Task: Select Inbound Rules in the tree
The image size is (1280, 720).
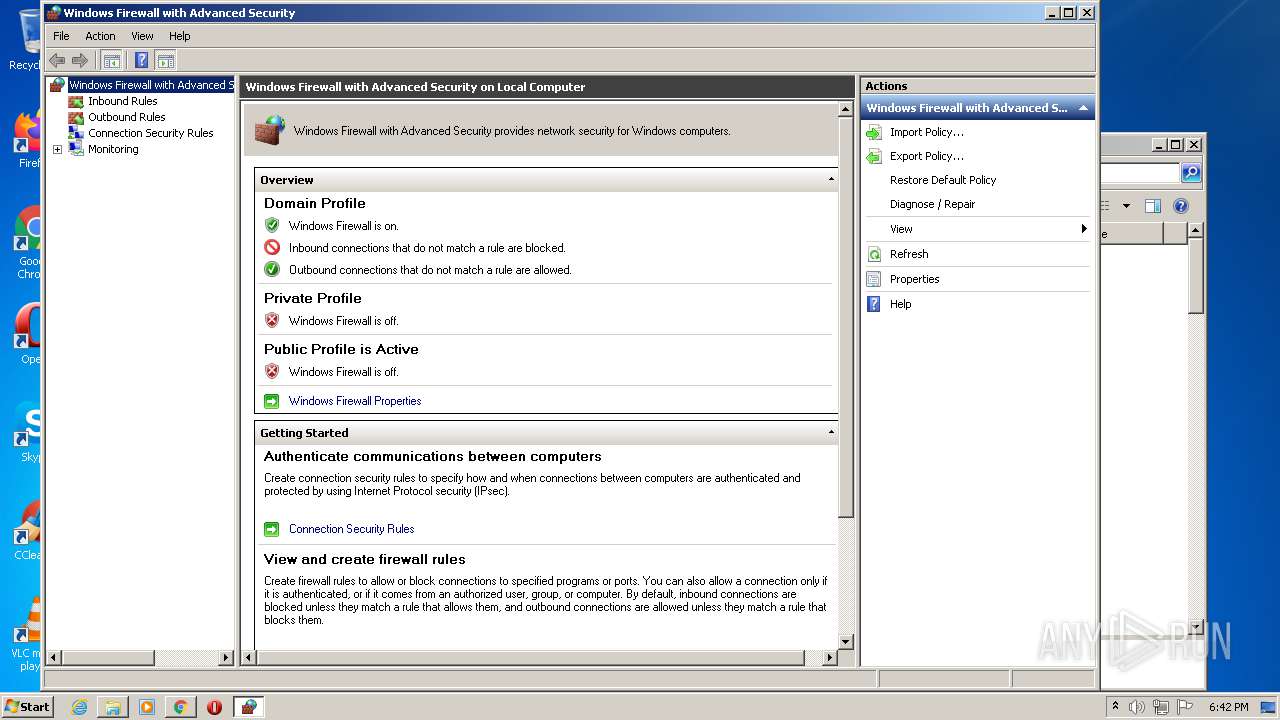Action: pyautogui.click(x=122, y=101)
